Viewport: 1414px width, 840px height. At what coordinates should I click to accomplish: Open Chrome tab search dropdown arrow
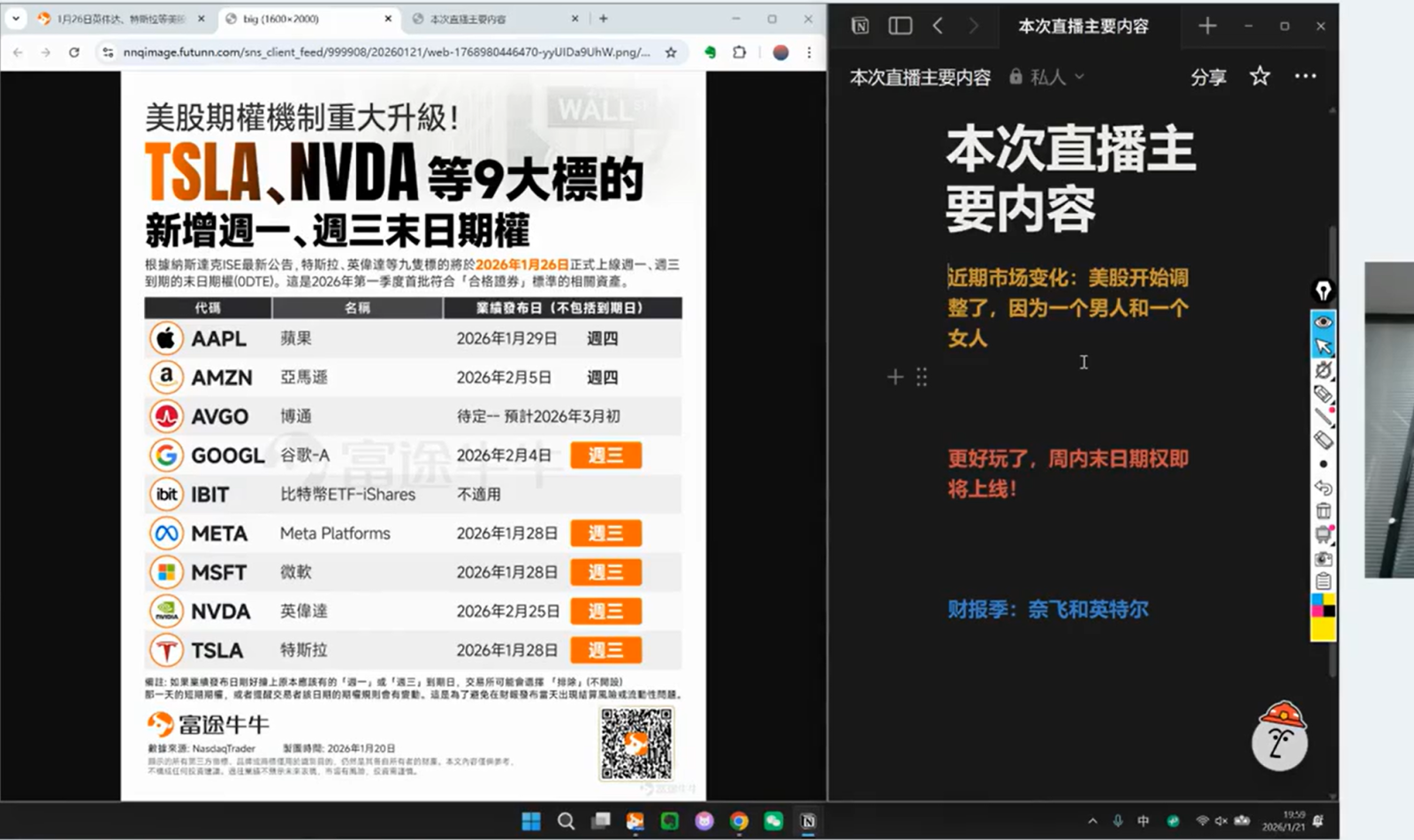pyautogui.click(x=16, y=18)
